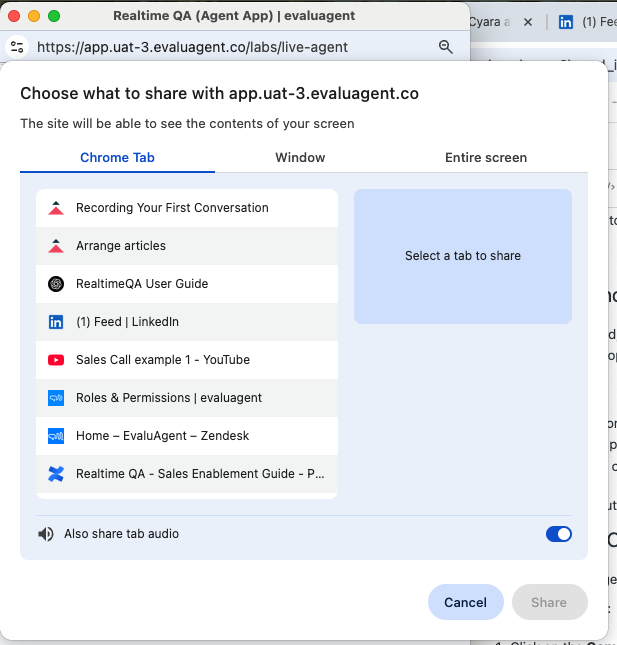Click the Home EvaluAgent Zendesk favicon
Image resolution: width=617 pixels, height=645 pixels.
(56, 436)
